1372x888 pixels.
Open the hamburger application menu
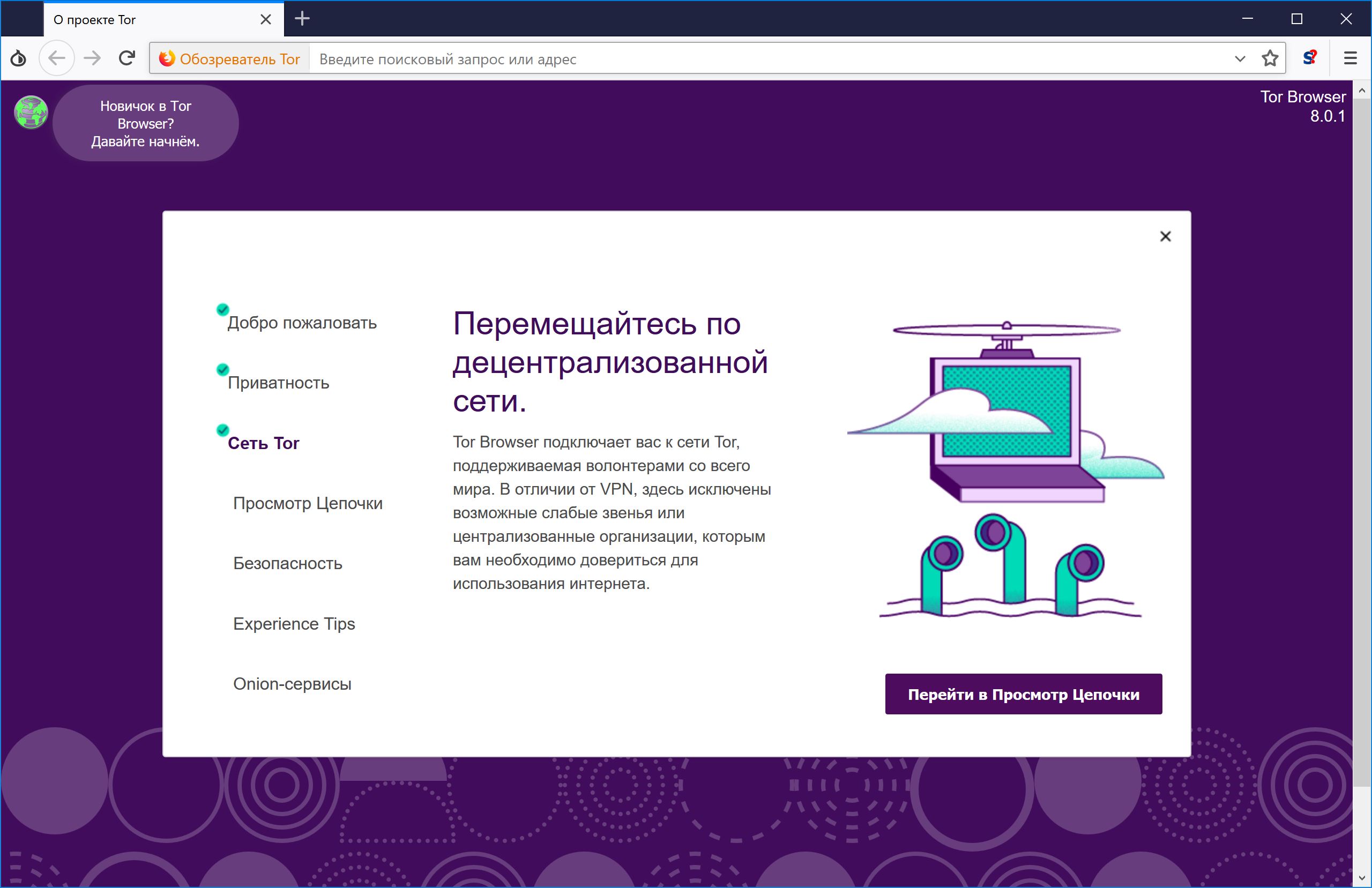click(x=1350, y=58)
